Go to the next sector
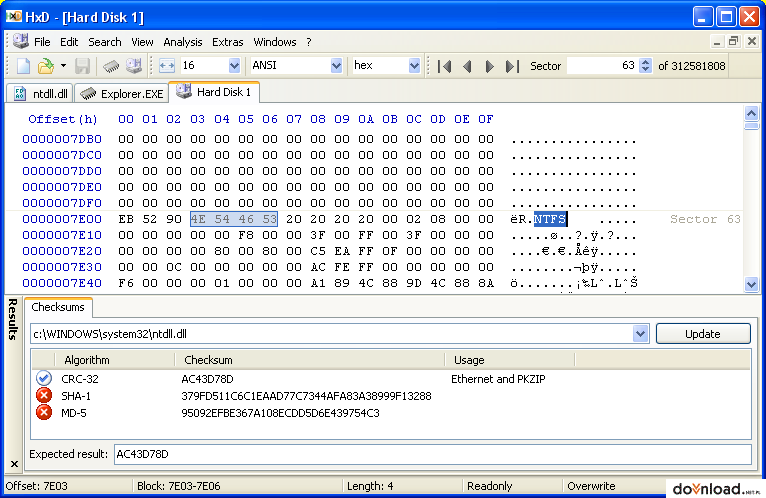Screen dimensions: 766x498 click(x=489, y=66)
